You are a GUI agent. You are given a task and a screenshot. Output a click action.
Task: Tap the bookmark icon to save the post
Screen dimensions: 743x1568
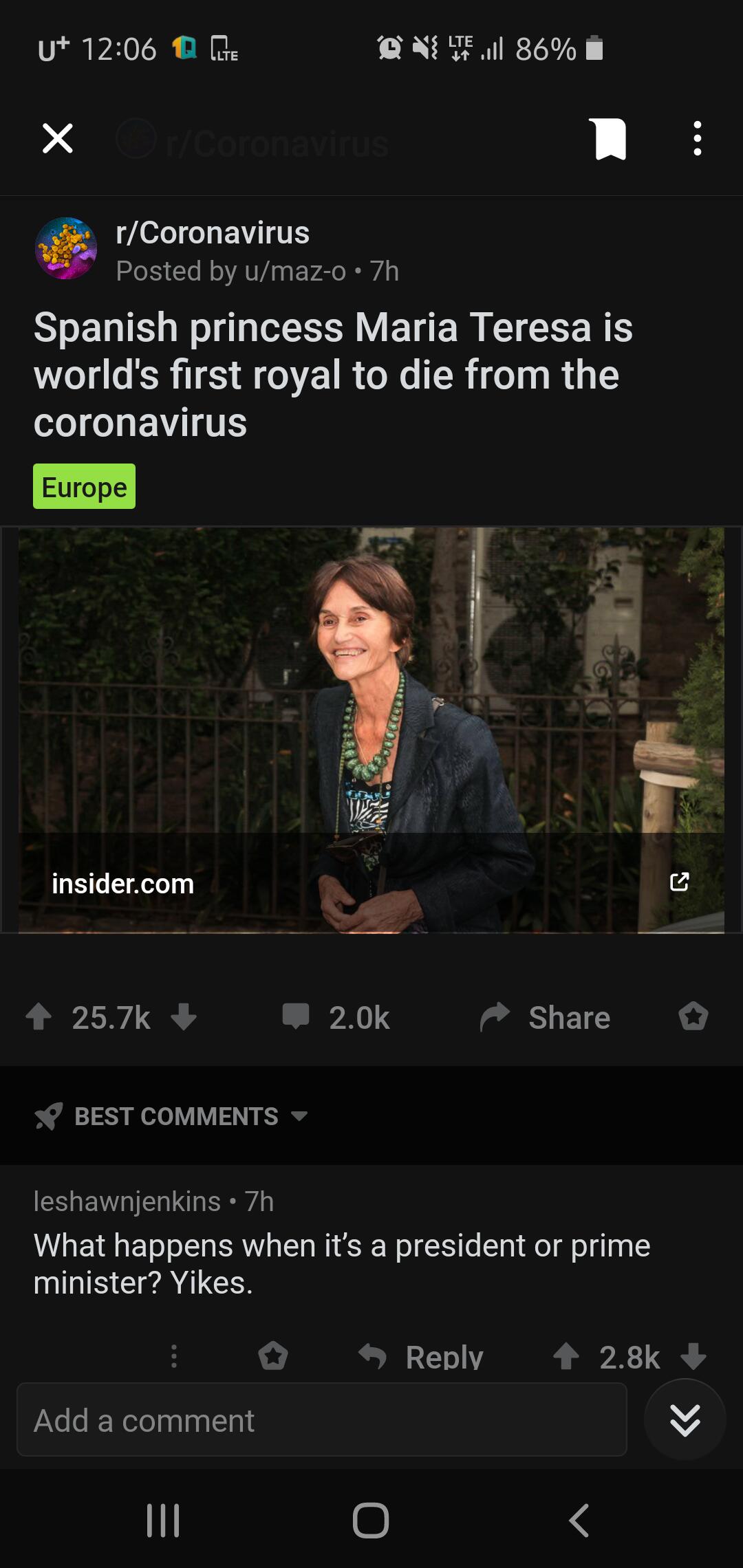608,139
